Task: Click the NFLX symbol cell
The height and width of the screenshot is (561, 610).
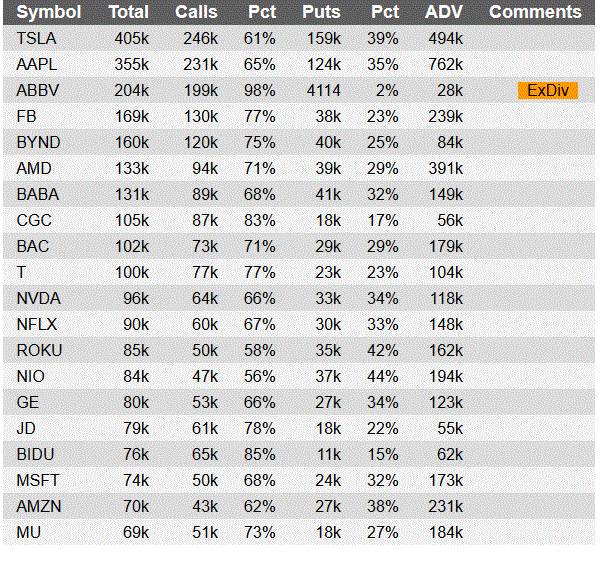Action: click(37, 324)
